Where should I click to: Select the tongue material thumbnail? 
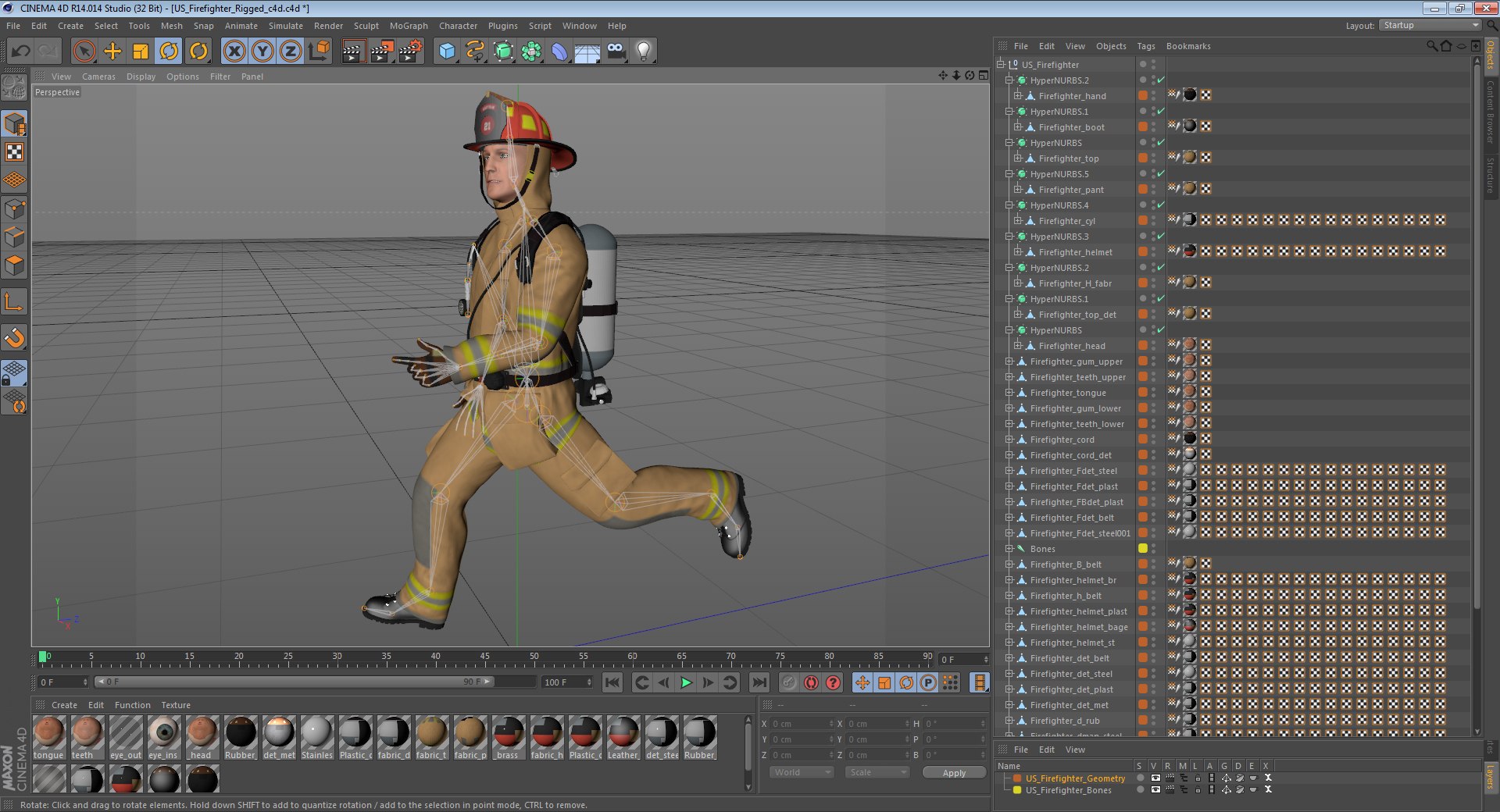49,733
